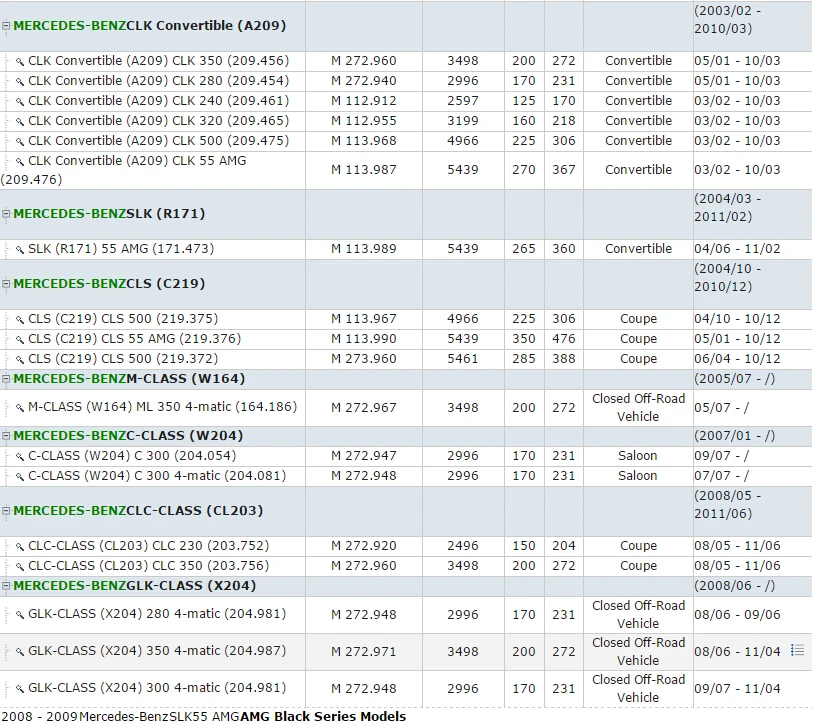Open MERCEDES-BENZ C-CLASS (W204) heading link
Viewport: 813px width, 726px height.
pyautogui.click(x=128, y=436)
